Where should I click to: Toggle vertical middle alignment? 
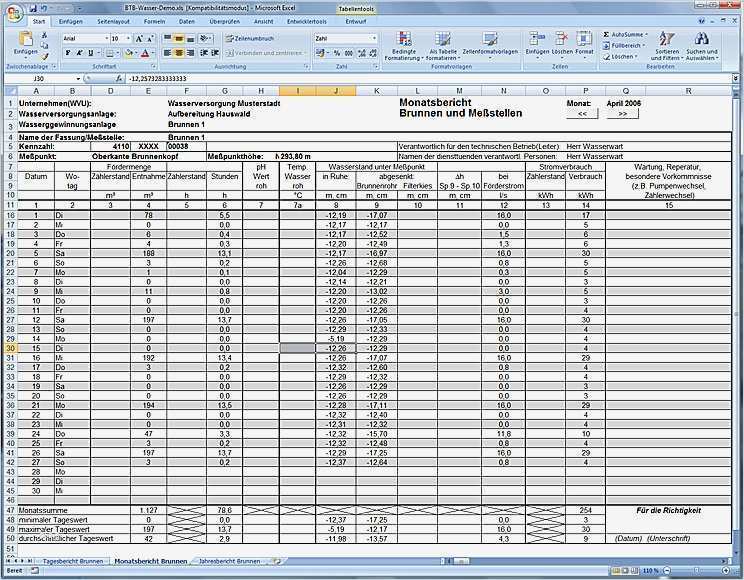179,38
